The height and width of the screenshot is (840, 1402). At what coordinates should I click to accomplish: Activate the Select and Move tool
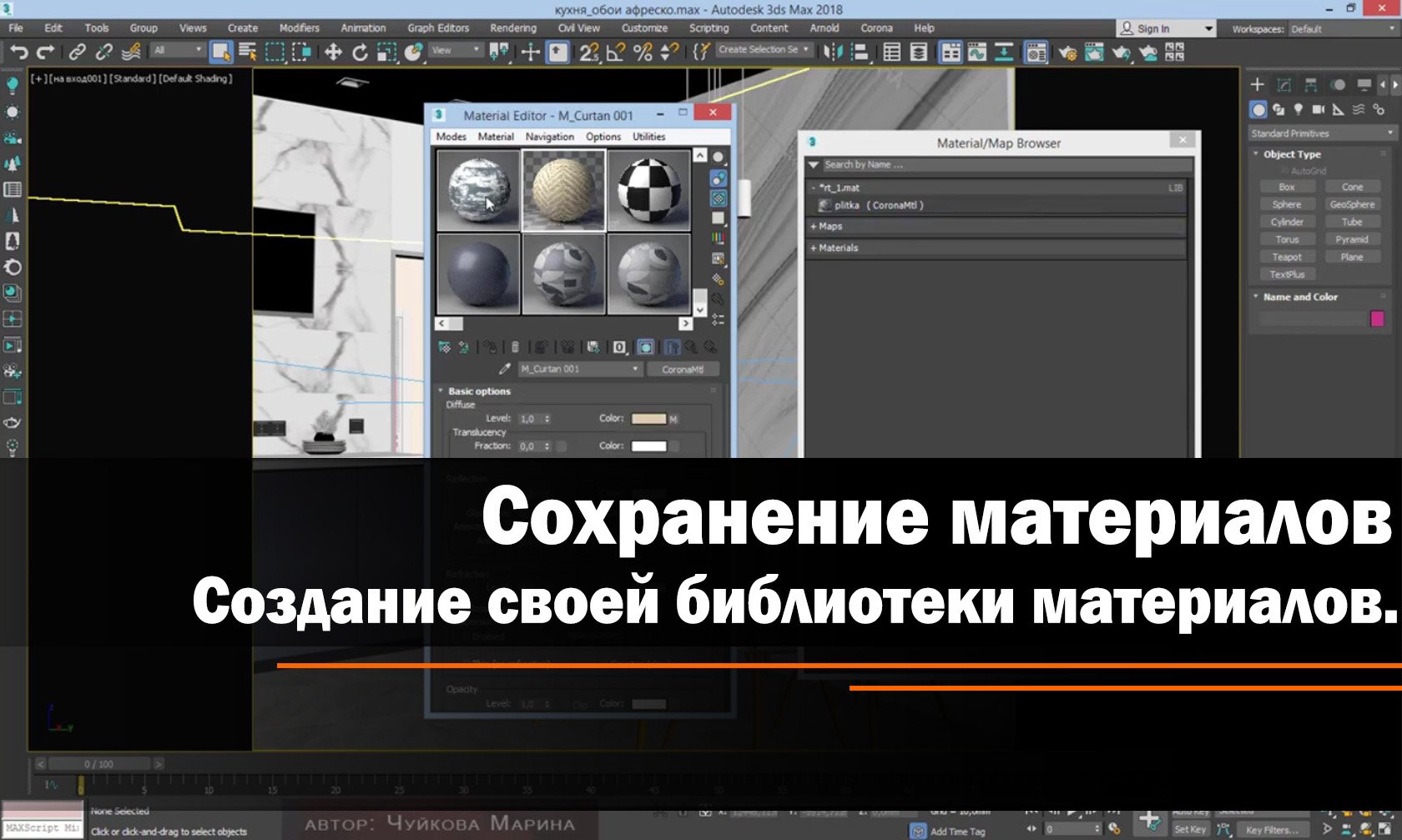[334, 50]
